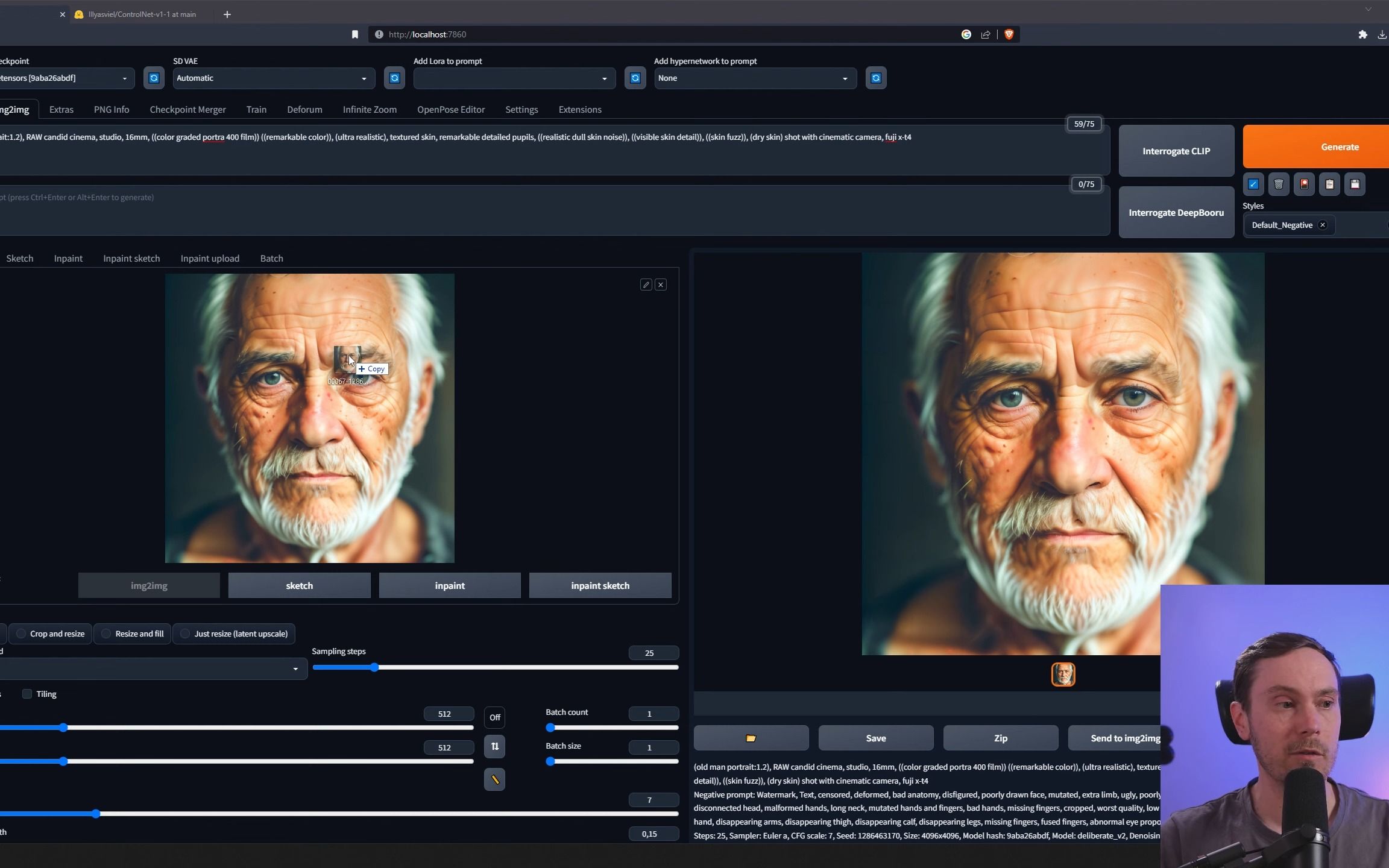Select Crop and resize mode
The height and width of the screenshot is (868, 1389).
(51, 634)
